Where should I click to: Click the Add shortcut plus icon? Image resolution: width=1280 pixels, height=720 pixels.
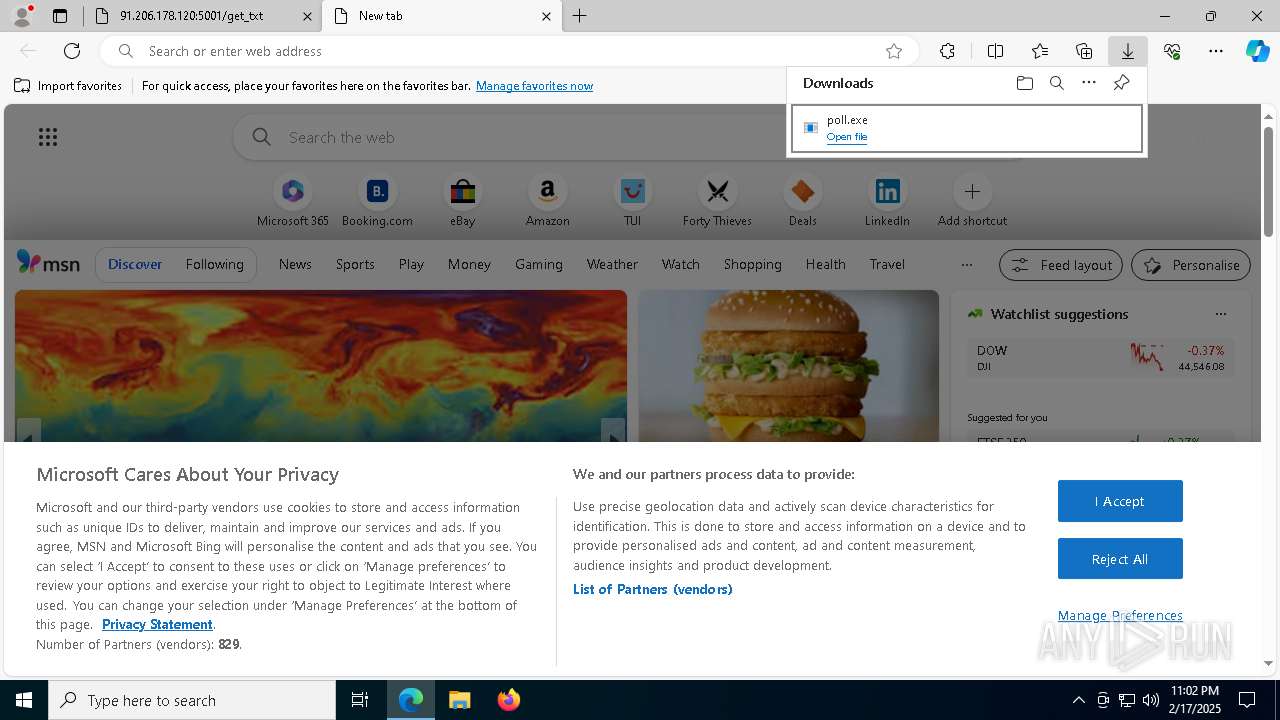[x=972, y=191]
